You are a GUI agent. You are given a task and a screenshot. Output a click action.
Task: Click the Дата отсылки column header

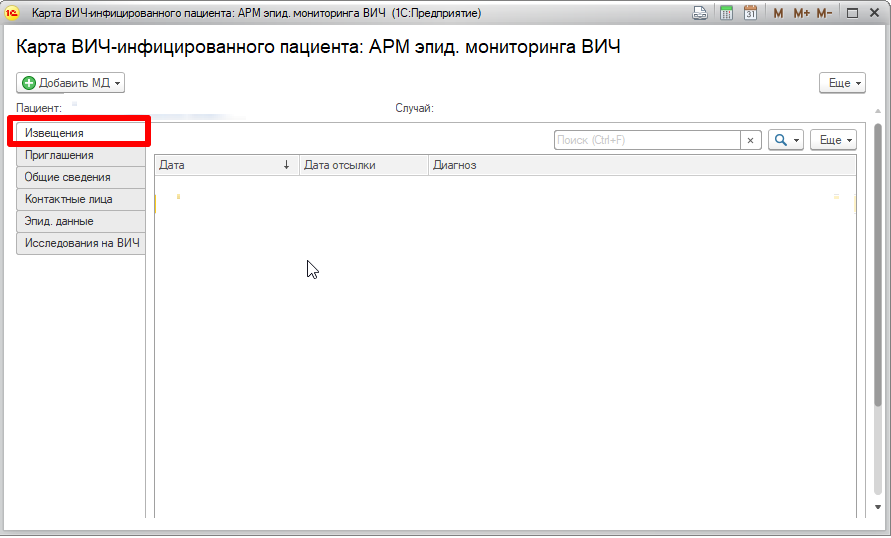[x=364, y=165]
